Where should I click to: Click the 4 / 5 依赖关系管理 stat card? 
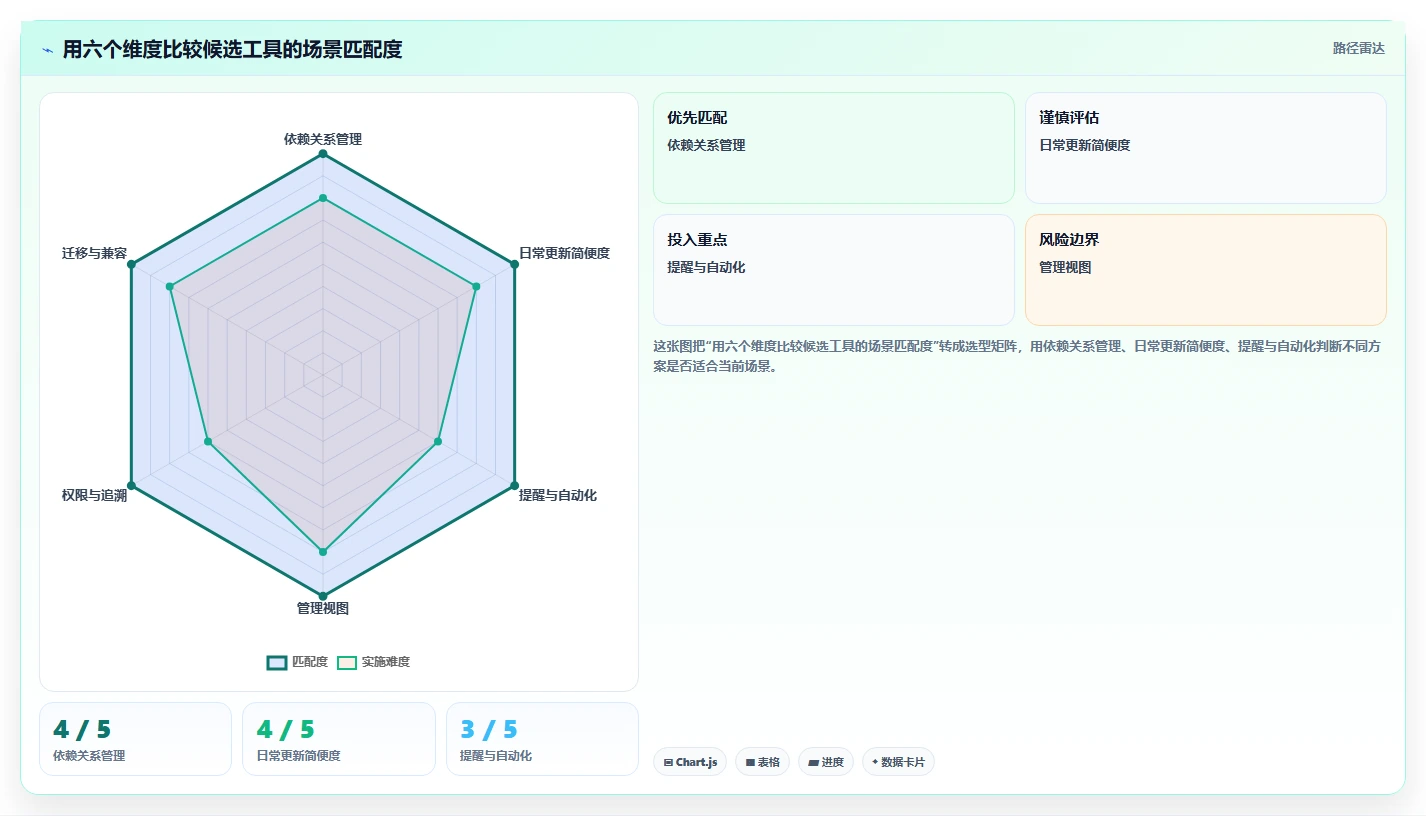[135, 739]
